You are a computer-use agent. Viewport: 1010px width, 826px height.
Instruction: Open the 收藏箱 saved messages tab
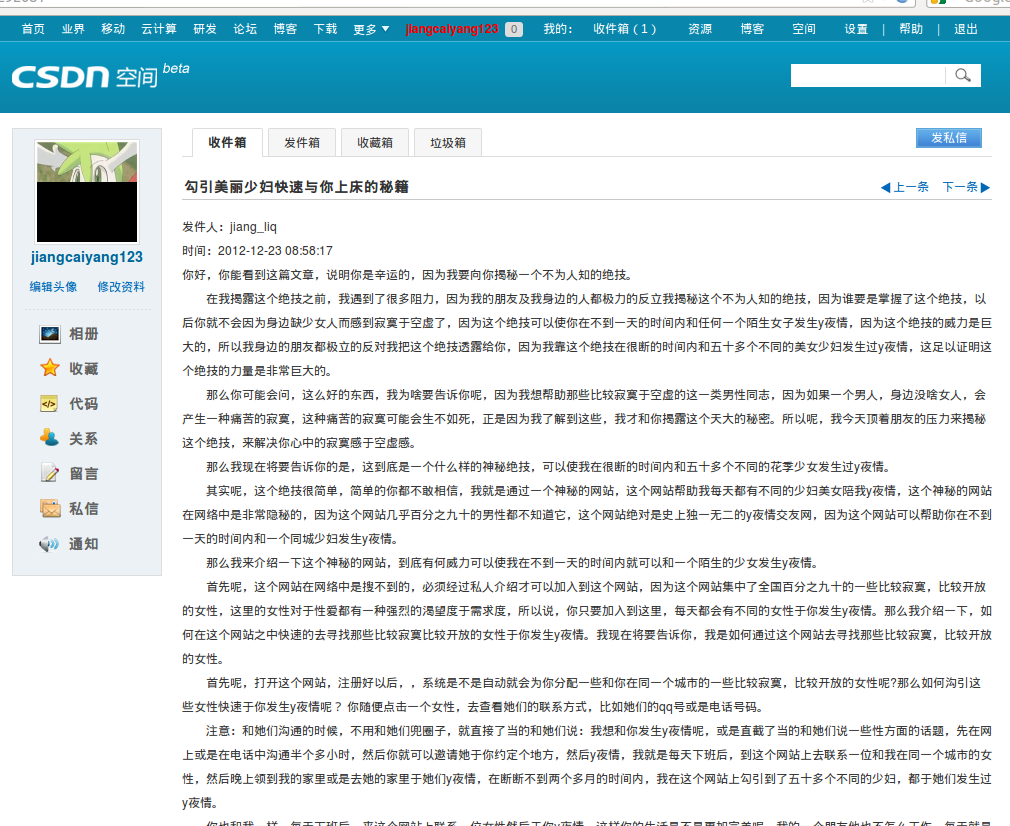[374, 143]
